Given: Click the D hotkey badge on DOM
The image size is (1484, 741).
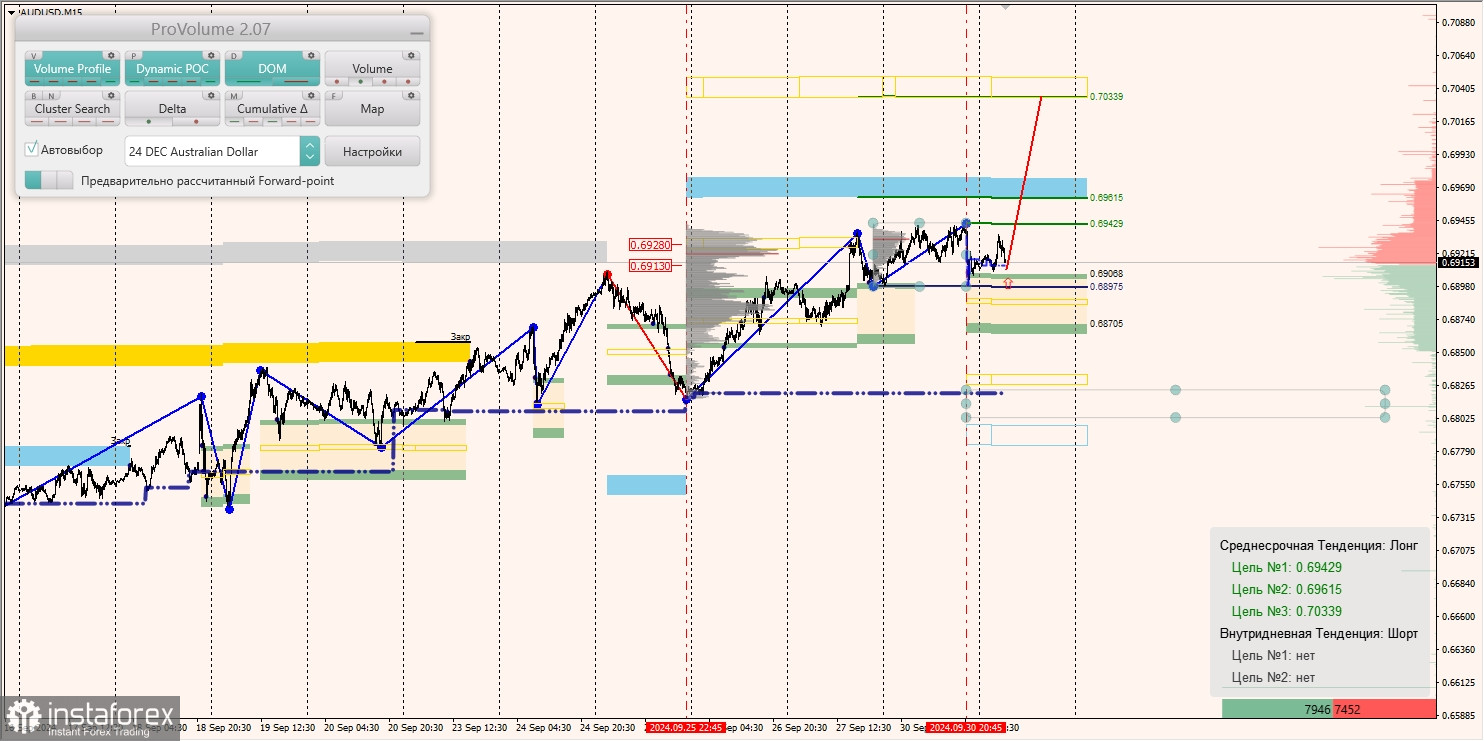Looking at the screenshot, I should (x=234, y=56).
